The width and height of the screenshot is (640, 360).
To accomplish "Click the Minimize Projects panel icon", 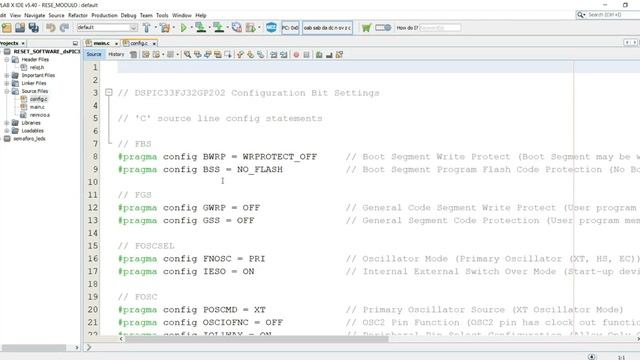I will tap(75, 43).
